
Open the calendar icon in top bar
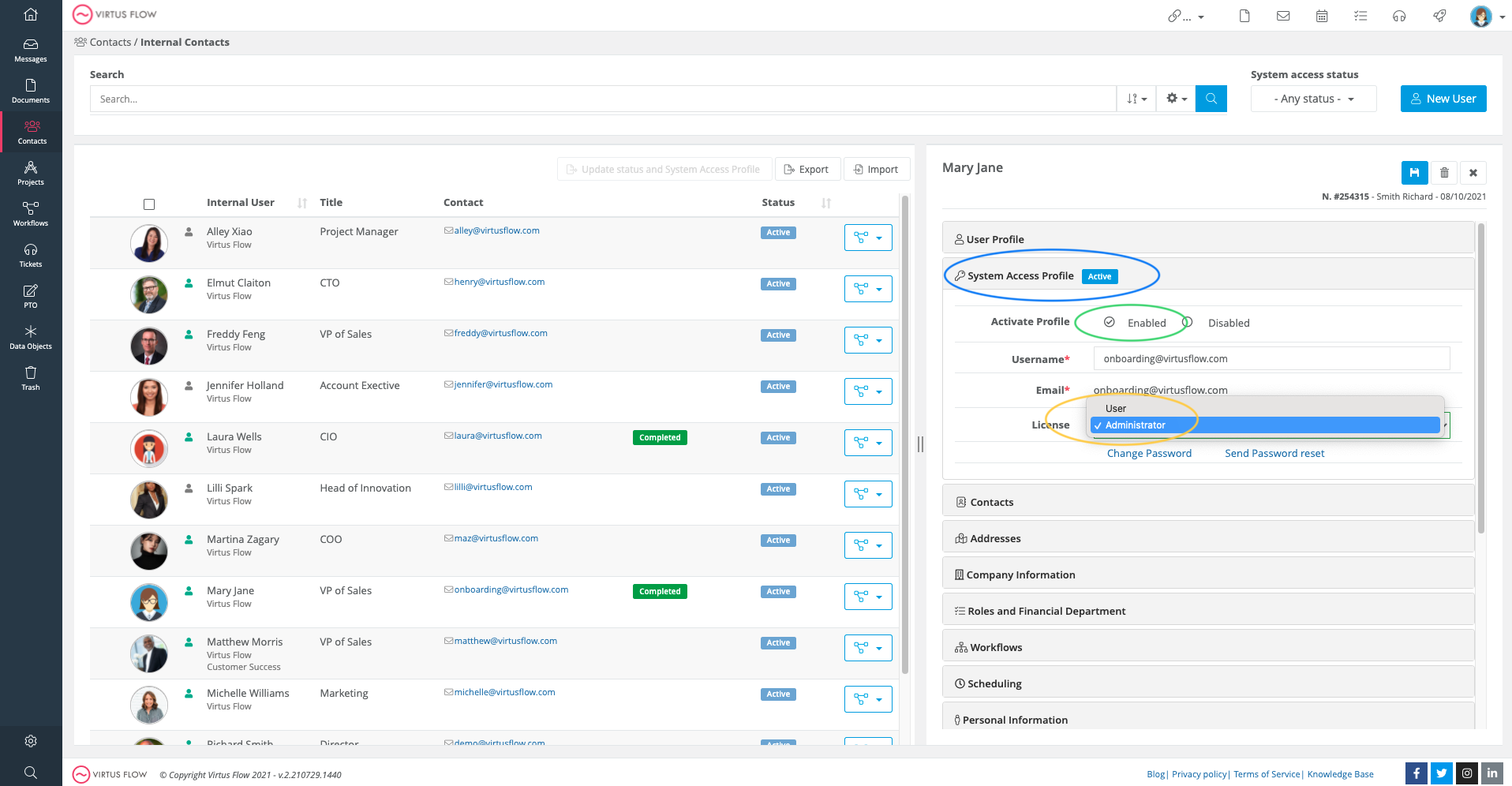tap(1322, 16)
